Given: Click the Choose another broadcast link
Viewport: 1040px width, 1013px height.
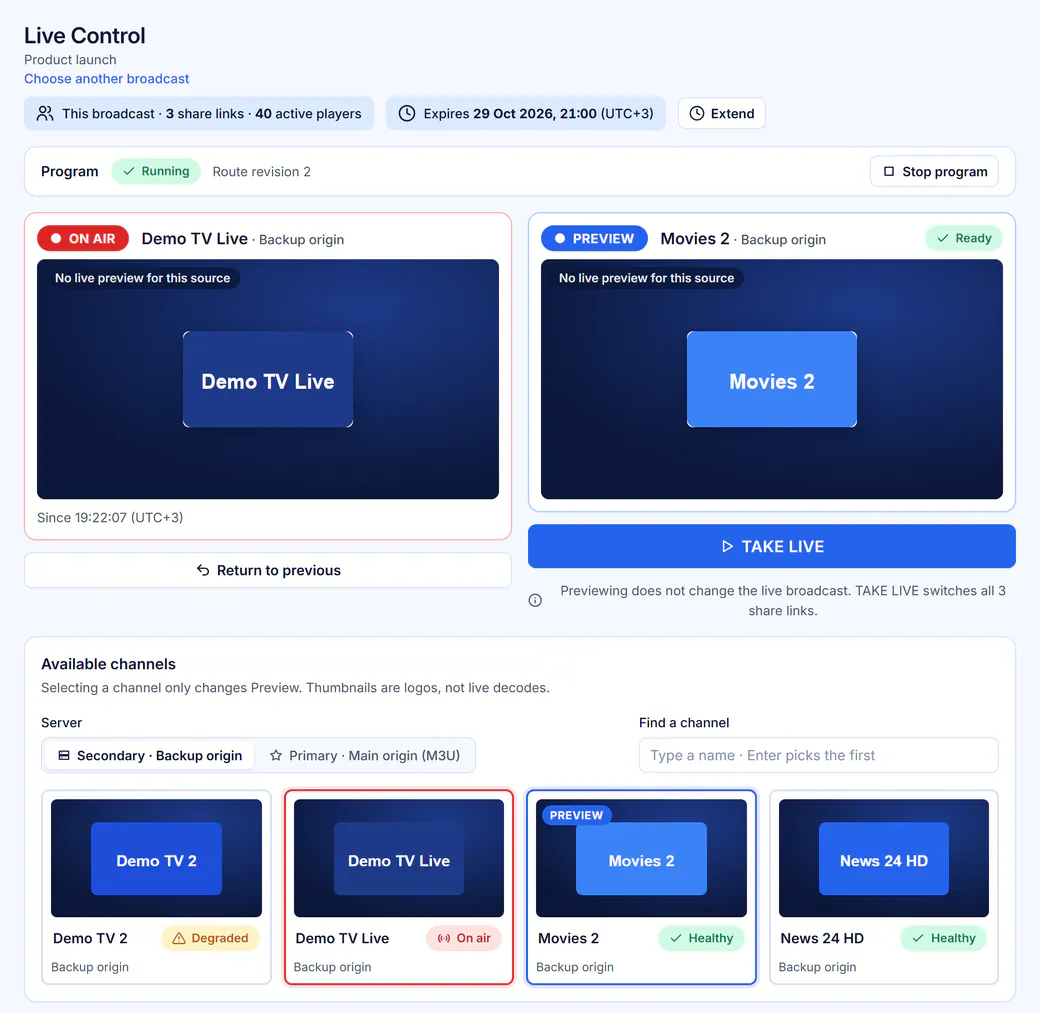Looking at the screenshot, I should click(106, 79).
